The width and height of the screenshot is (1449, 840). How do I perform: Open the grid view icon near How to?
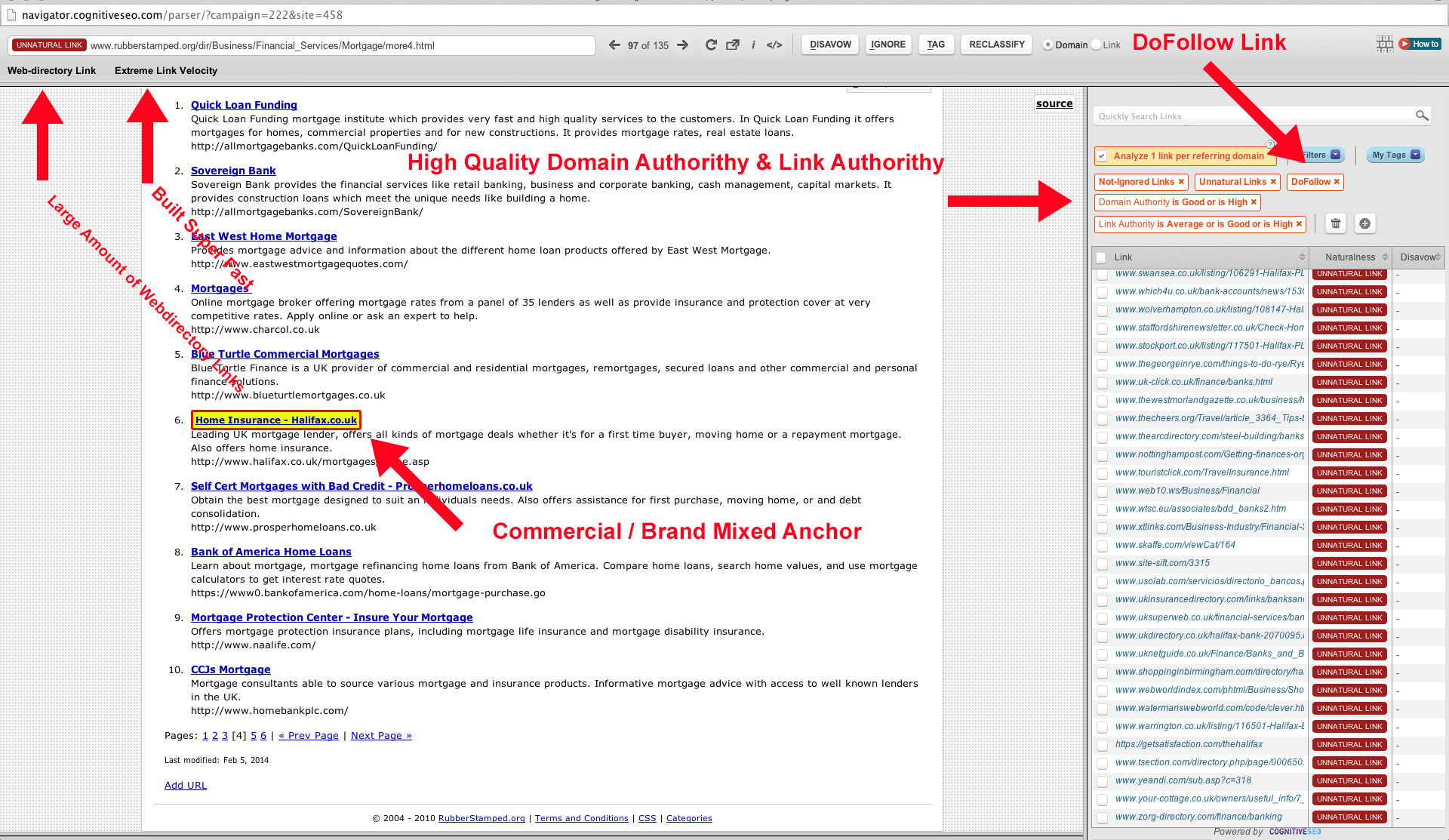[x=1385, y=44]
